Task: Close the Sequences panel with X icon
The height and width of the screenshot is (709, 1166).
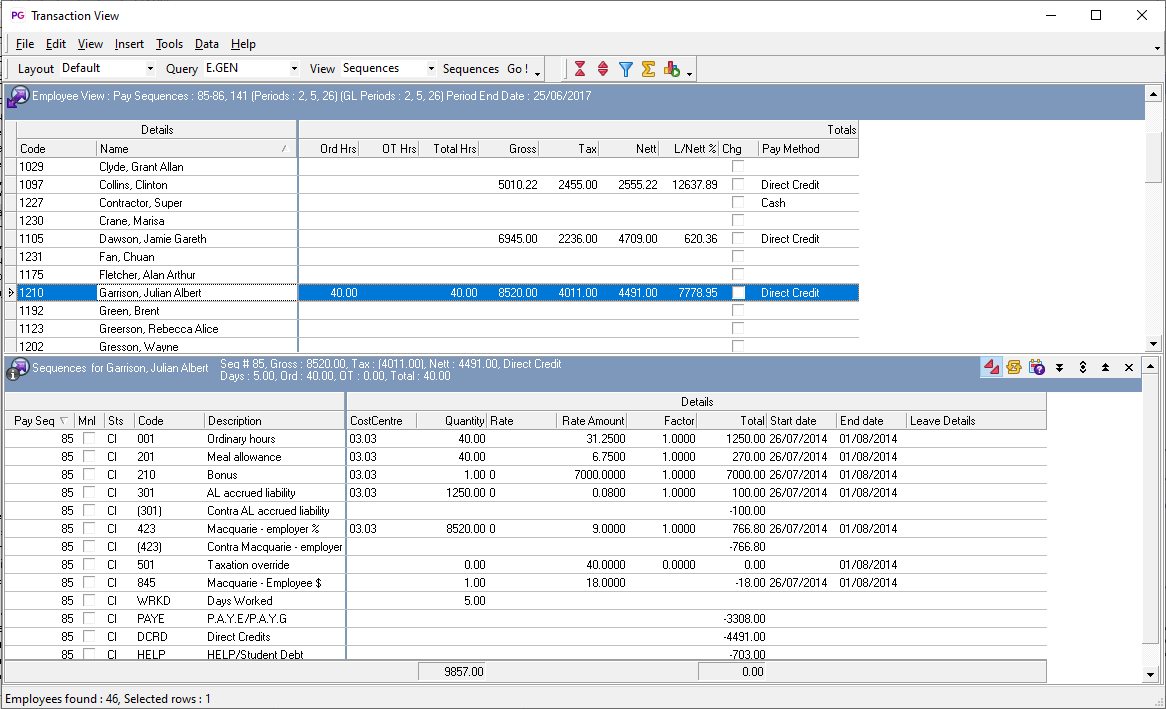Action: [1129, 368]
